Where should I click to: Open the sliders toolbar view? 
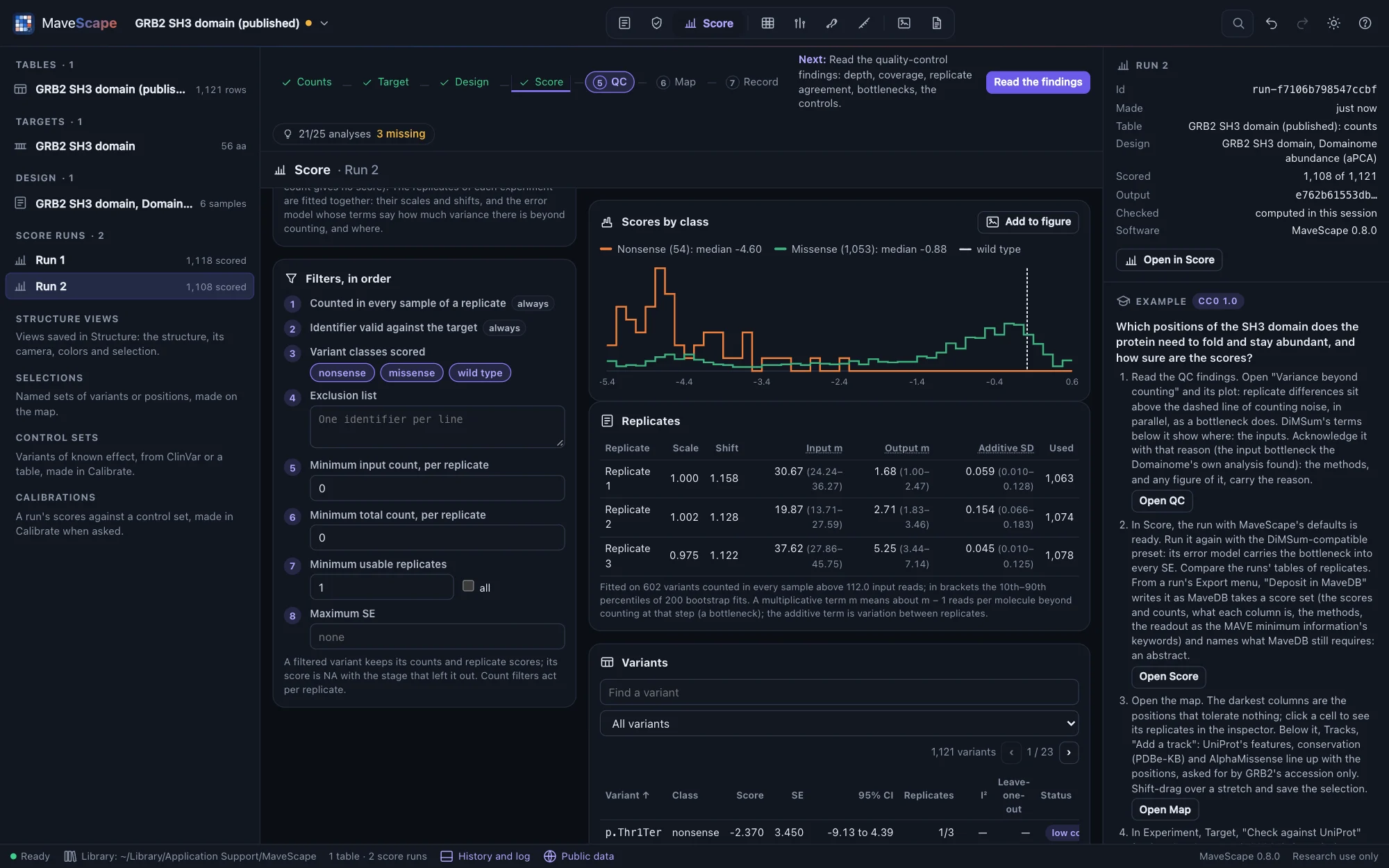click(x=799, y=24)
